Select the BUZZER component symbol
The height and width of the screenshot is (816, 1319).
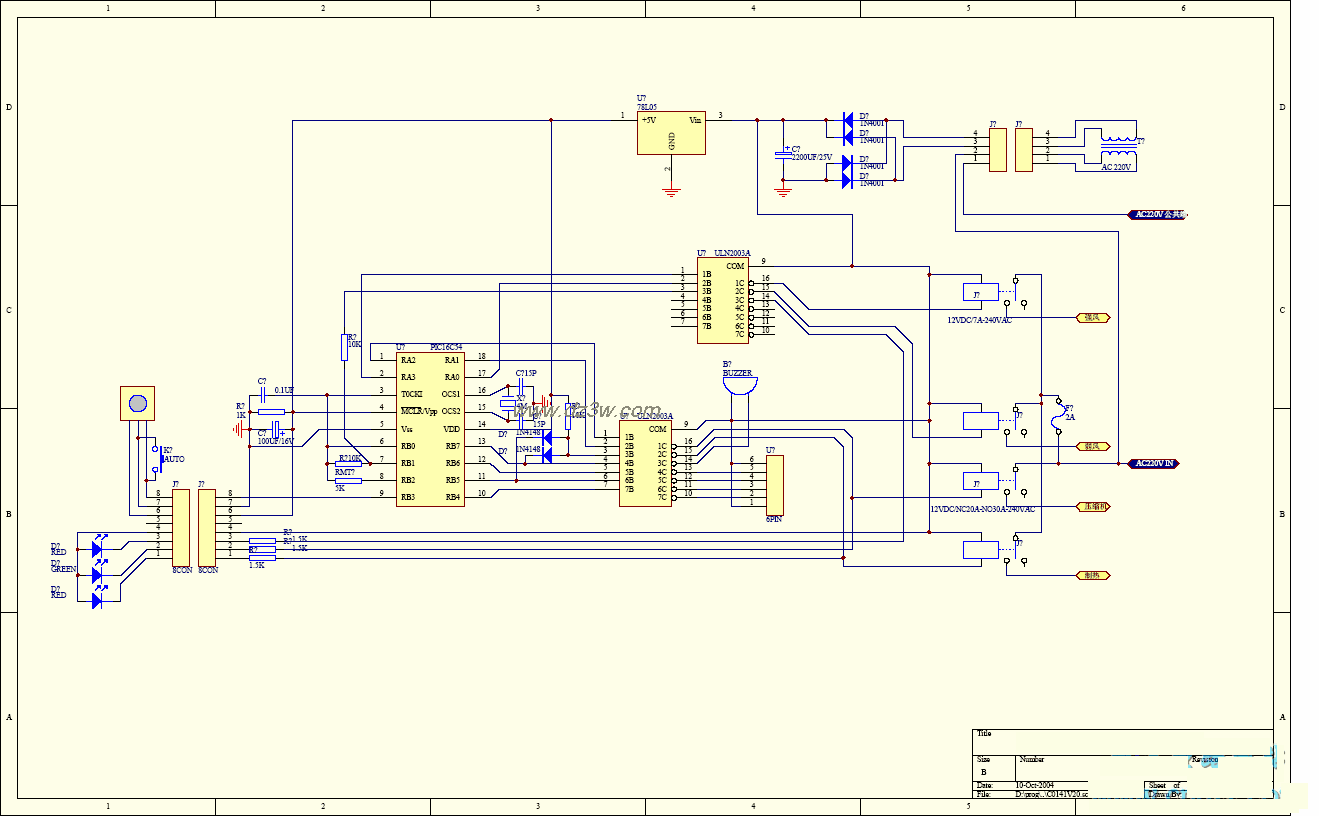(740, 385)
